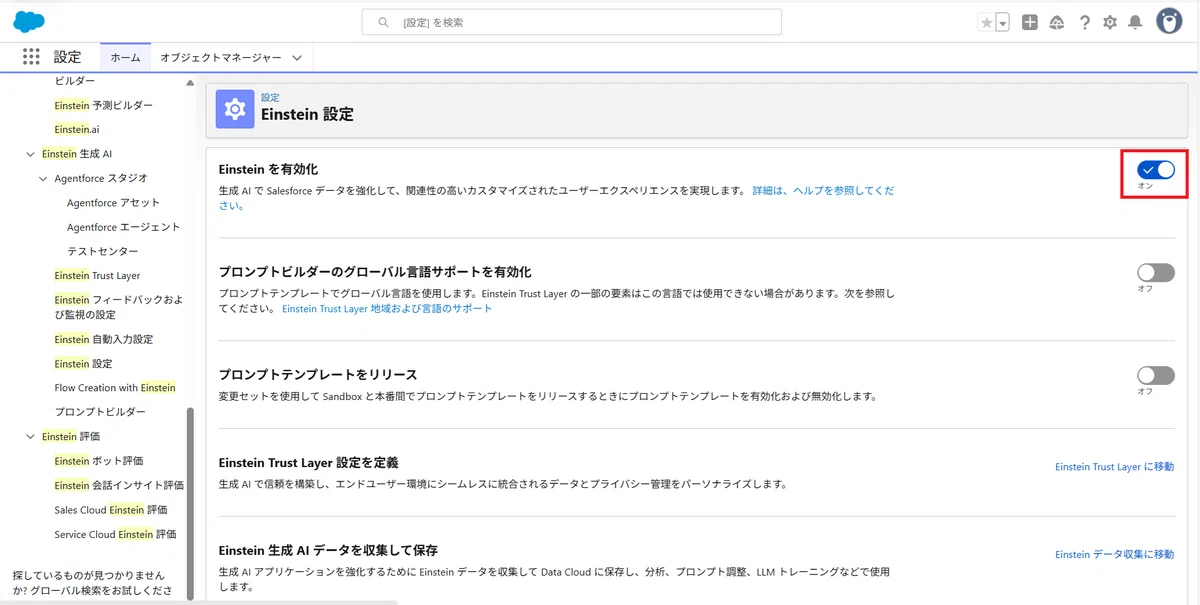This screenshot has width=1200, height=605.
Task: Click the search magnifier icon
Action: 383,22
